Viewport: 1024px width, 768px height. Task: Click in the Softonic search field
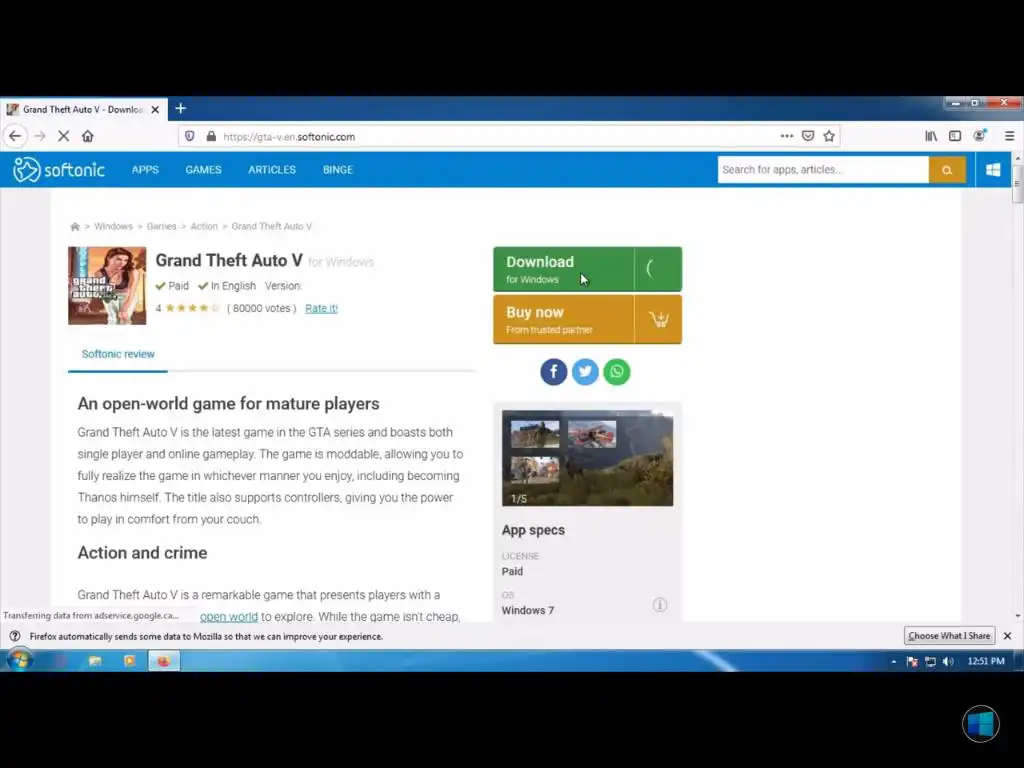823,170
